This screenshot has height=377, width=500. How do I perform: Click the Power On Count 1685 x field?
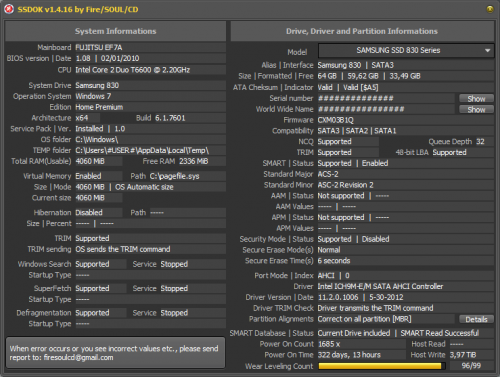pyautogui.click(x=361, y=344)
